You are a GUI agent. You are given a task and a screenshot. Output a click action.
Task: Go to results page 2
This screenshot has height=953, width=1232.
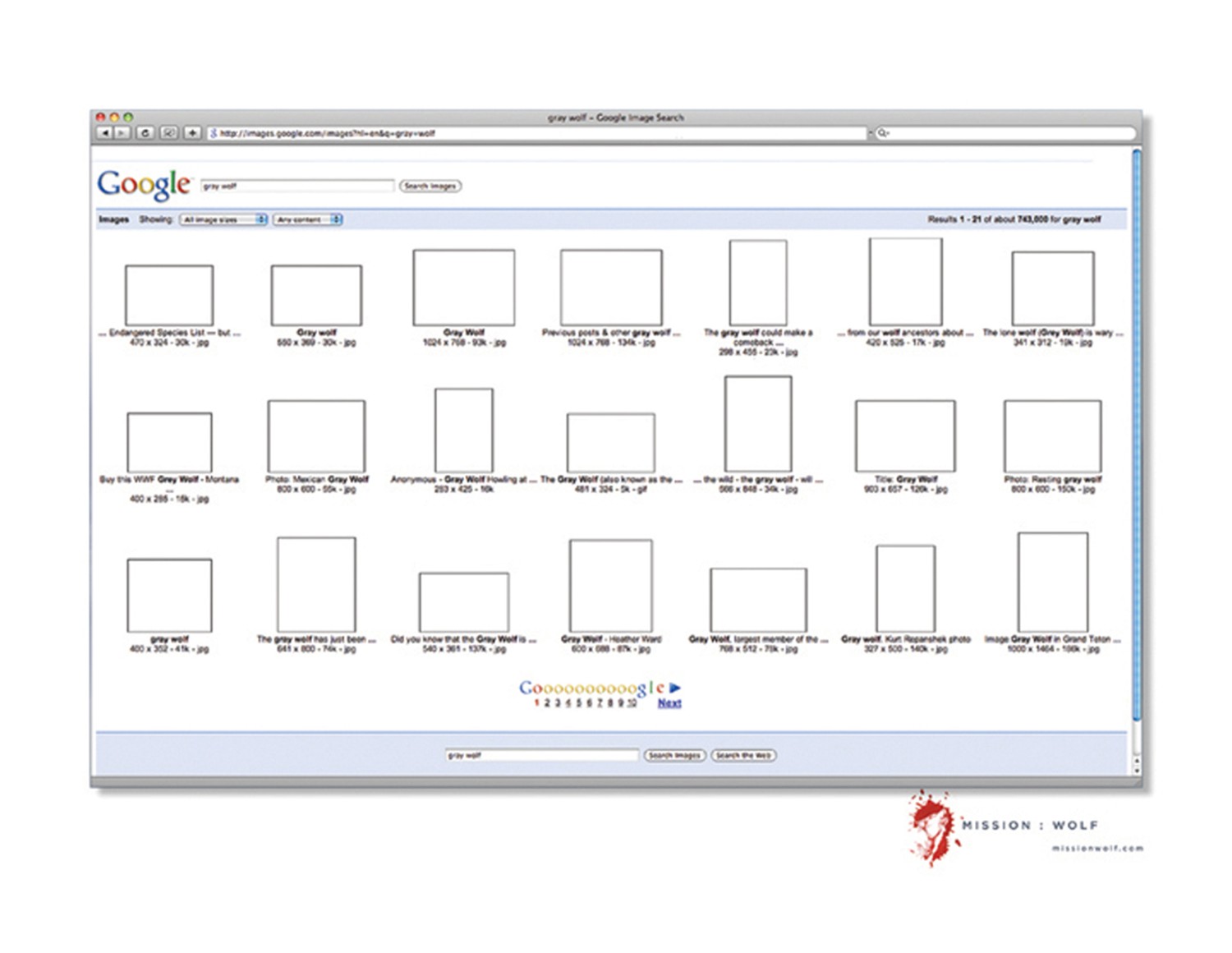[547, 703]
